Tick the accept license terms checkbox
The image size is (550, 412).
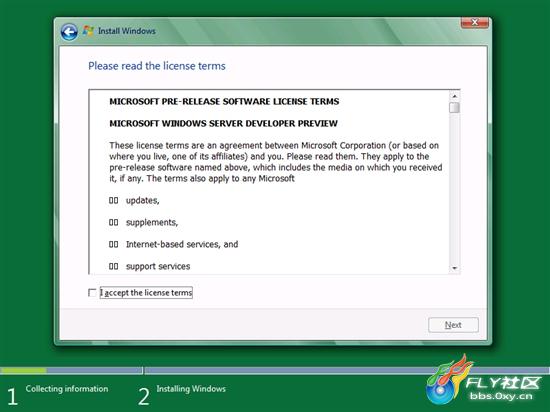coord(92,292)
